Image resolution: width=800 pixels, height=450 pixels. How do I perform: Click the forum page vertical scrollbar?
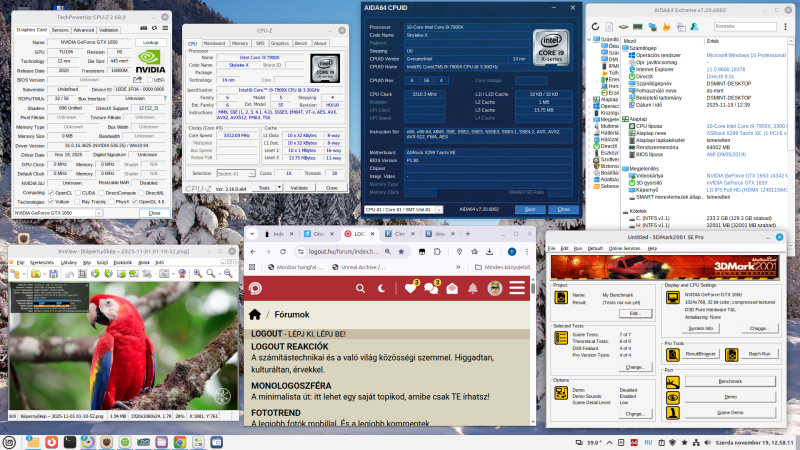533,351
